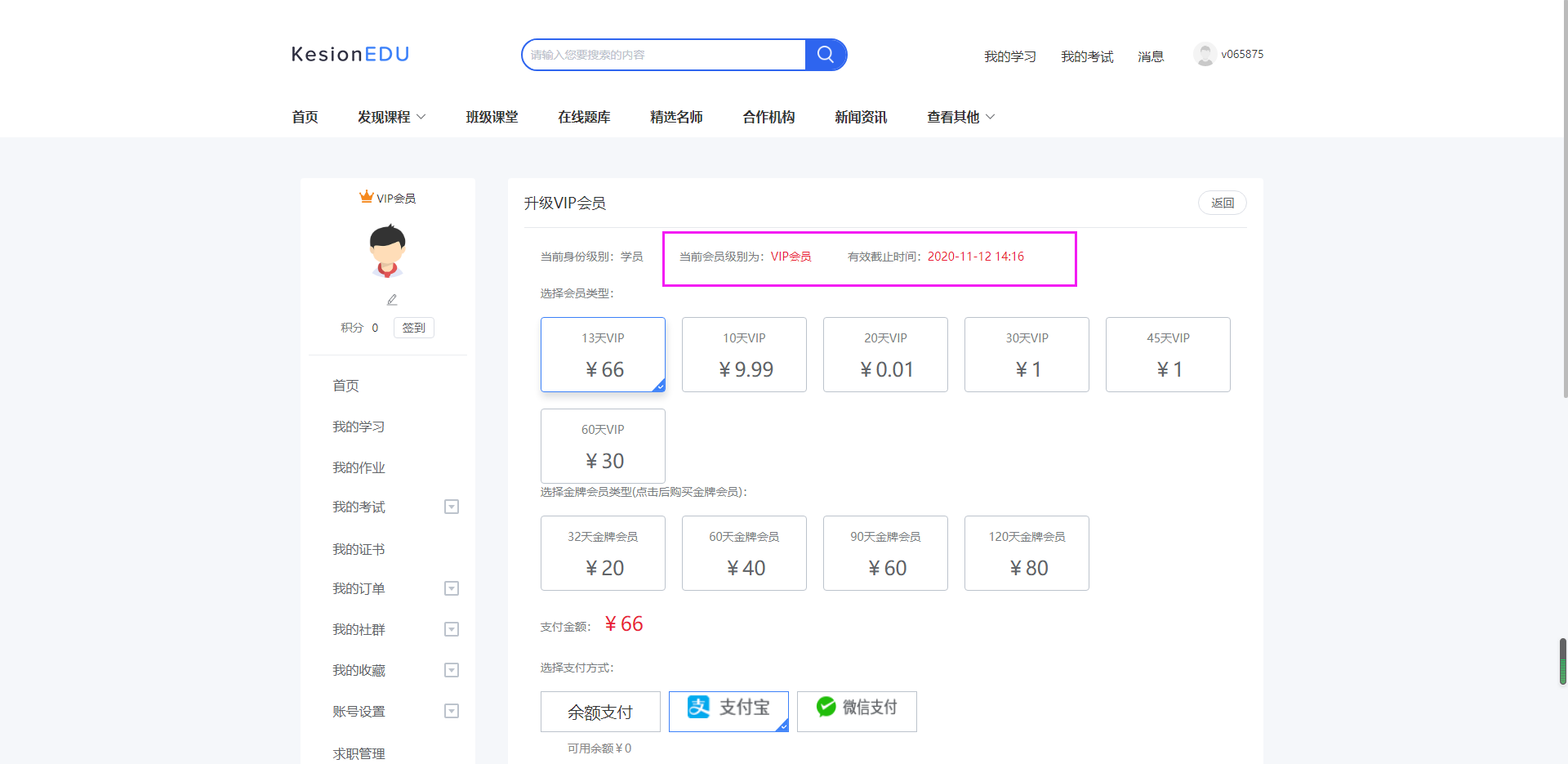Click the pencil edit icon under avatar

click(x=392, y=300)
